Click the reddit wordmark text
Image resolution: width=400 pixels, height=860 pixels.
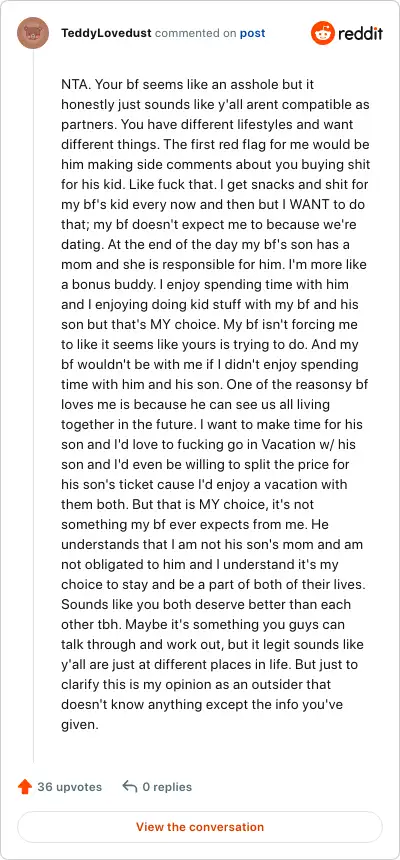(360, 33)
